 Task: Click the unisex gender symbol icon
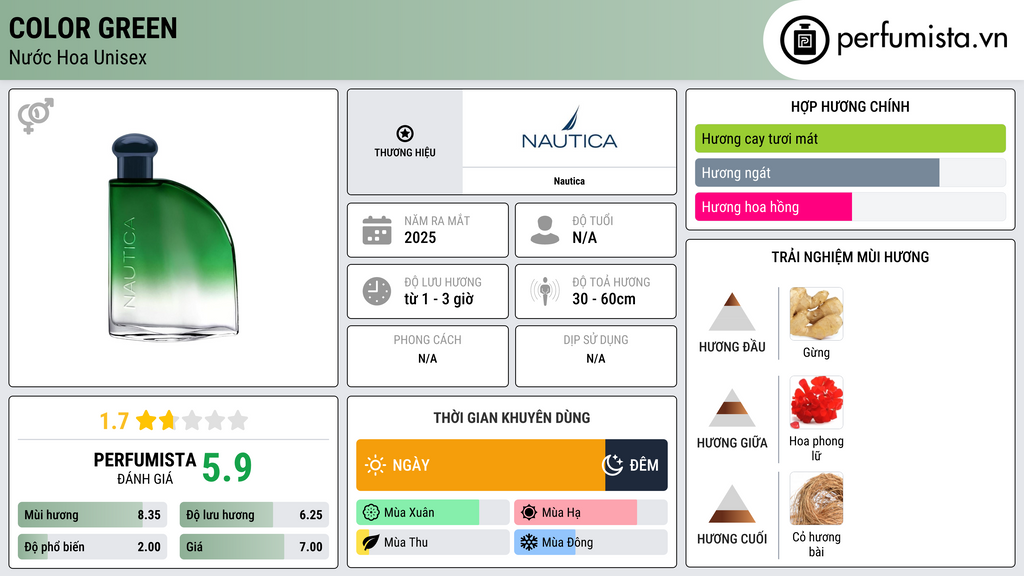[x=35, y=116]
